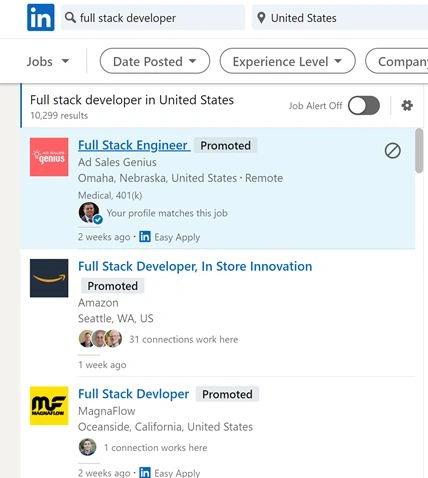Open the MagnaFlow company logo
The height and width of the screenshot is (478, 428).
pos(49,406)
